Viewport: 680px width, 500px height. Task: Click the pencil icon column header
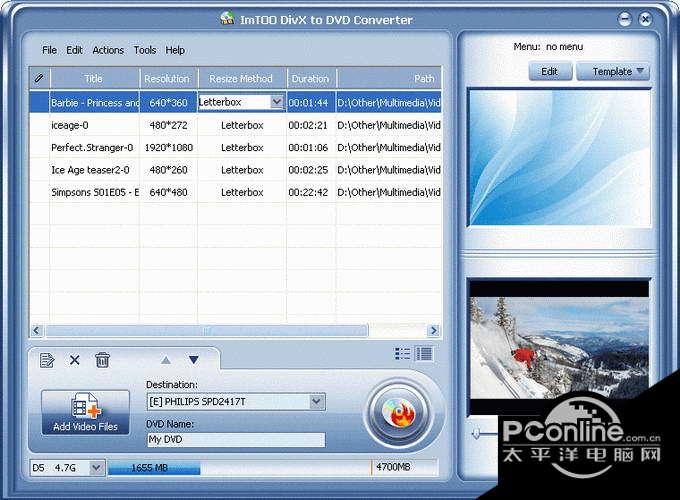[x=39, y=78]
